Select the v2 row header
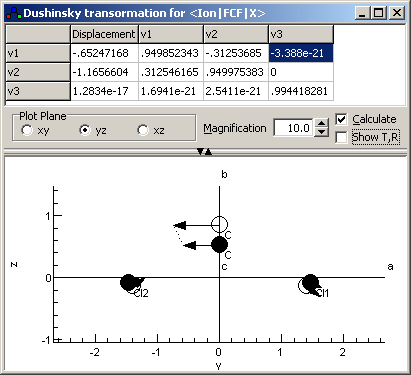 (38, 72)
